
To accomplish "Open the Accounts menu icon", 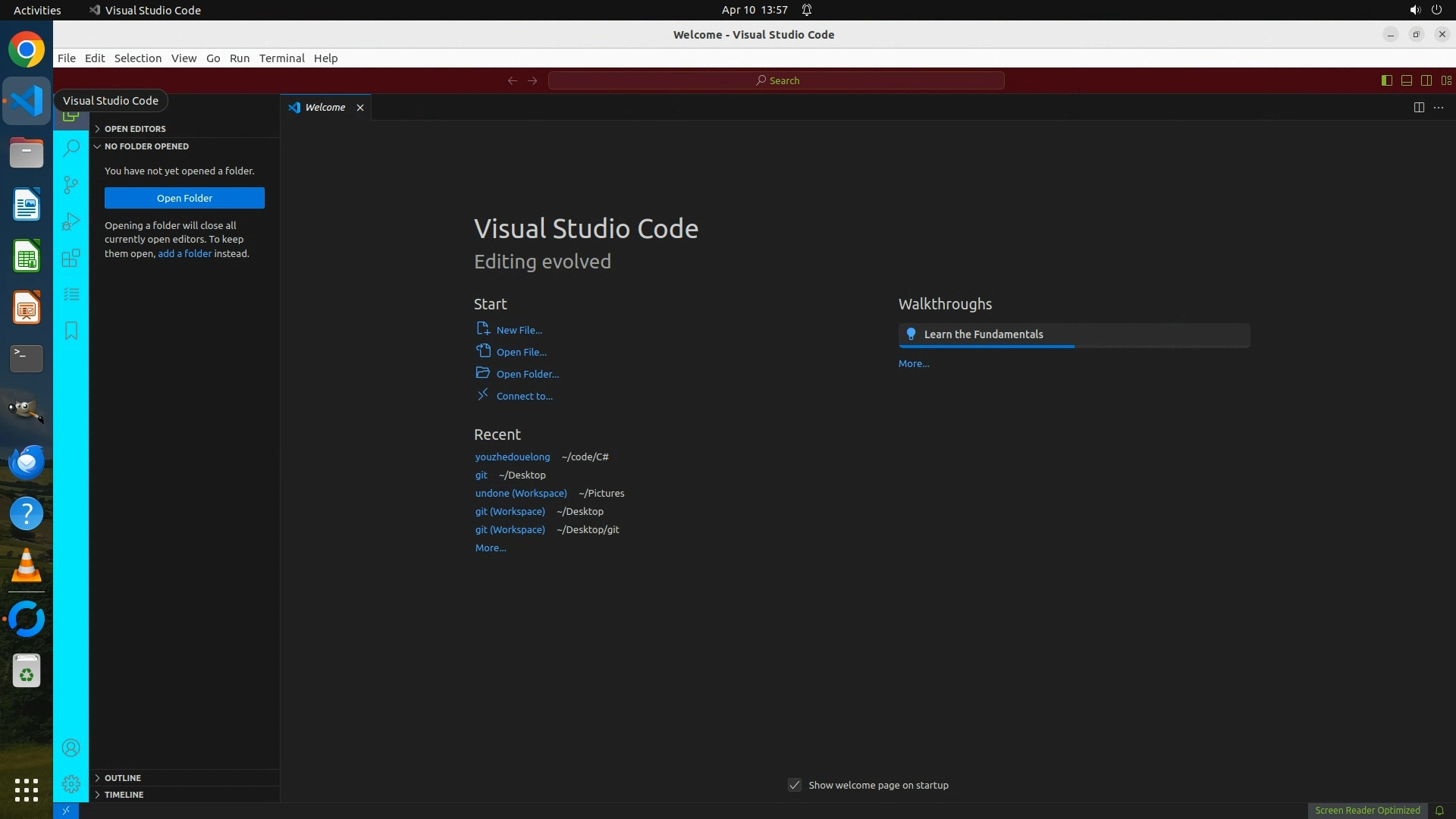I will click(x=71, y=748).
